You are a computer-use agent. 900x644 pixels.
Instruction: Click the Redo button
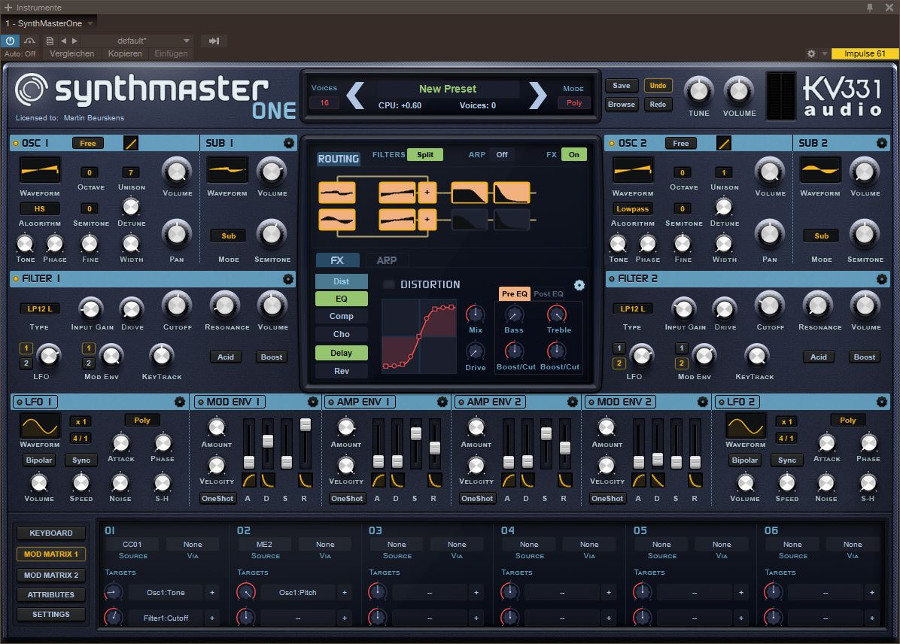tap(658, 104)
